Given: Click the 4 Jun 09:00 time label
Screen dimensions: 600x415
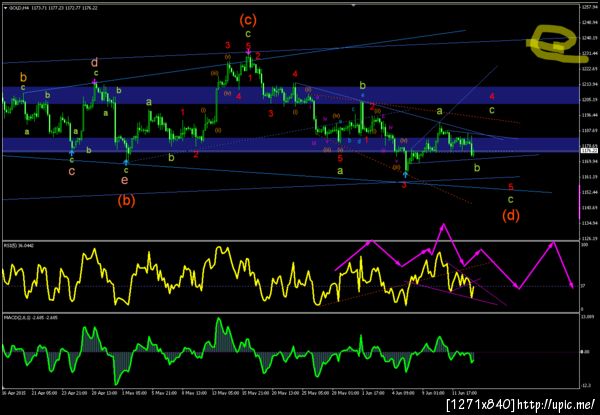Looking at the screenshot, I should 403,392.
